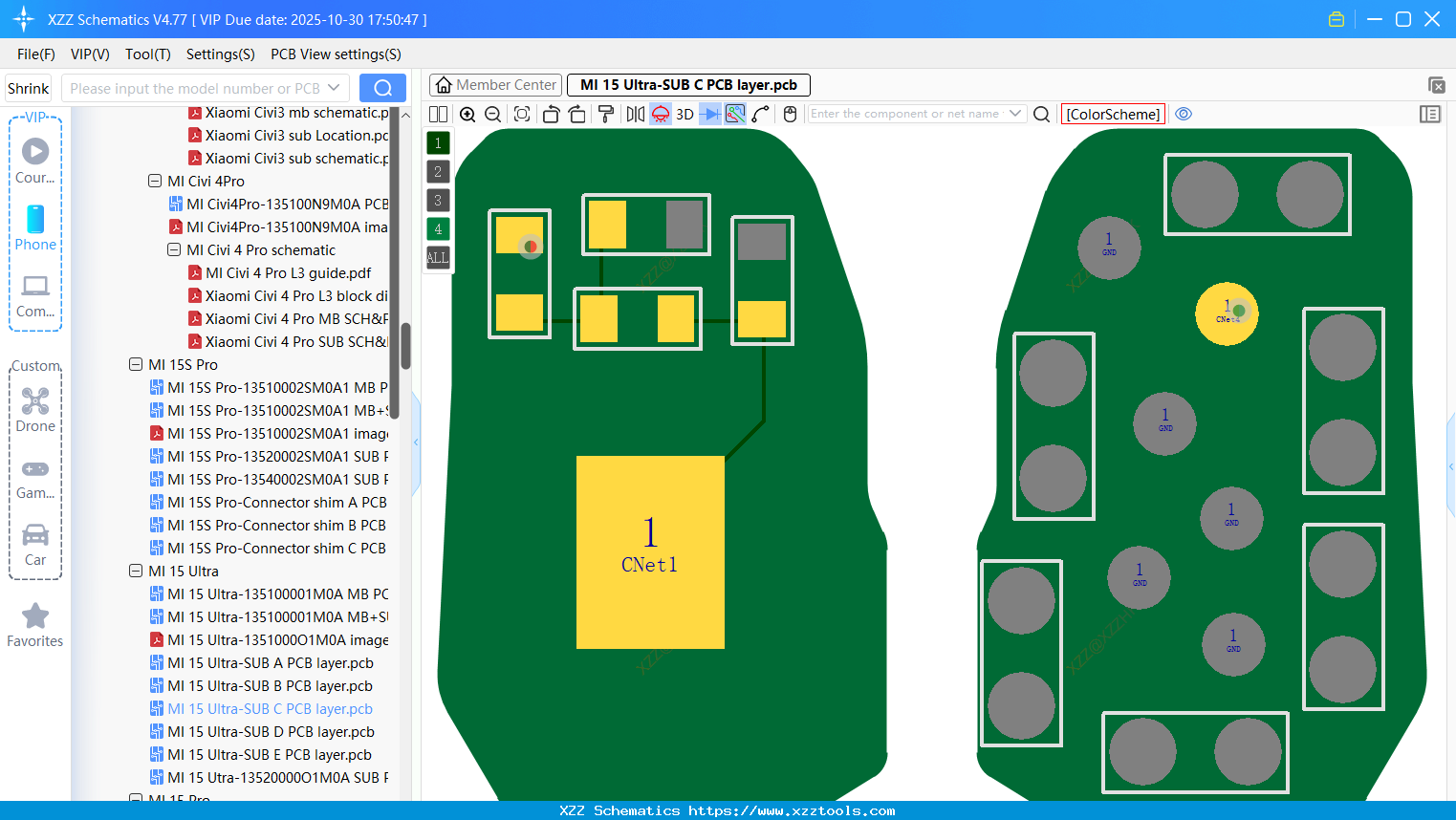Click the zoom out magnifier icon

pyautogui.click(x=493, y=114)
